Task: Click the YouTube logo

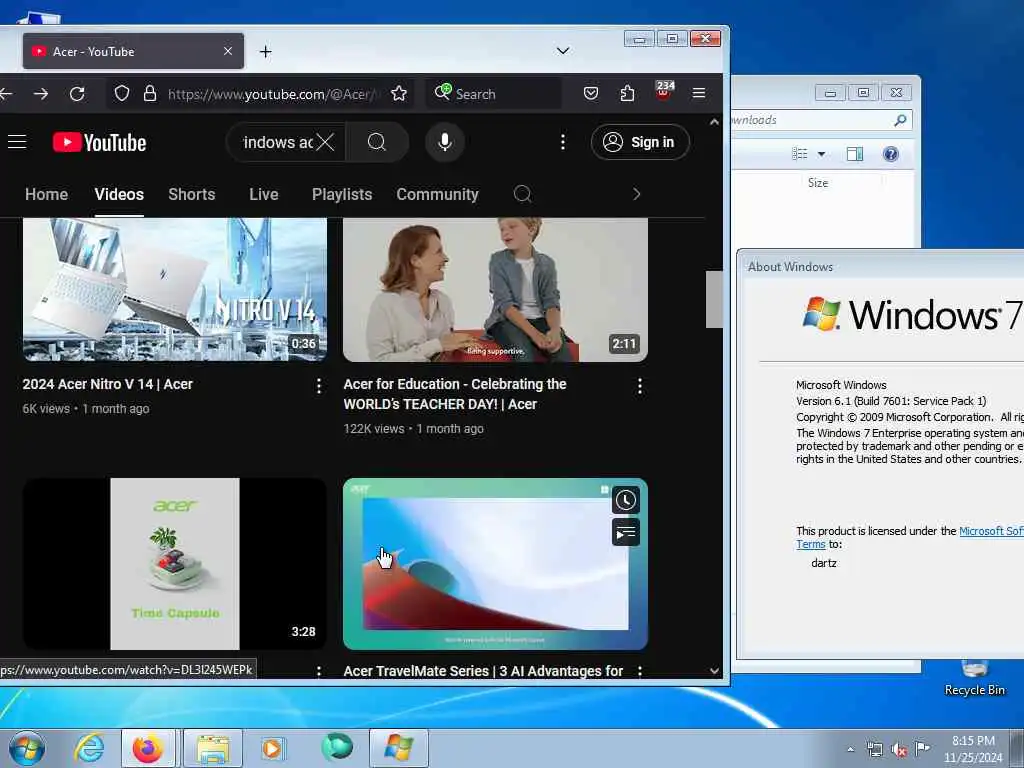Action: point(99,142)
